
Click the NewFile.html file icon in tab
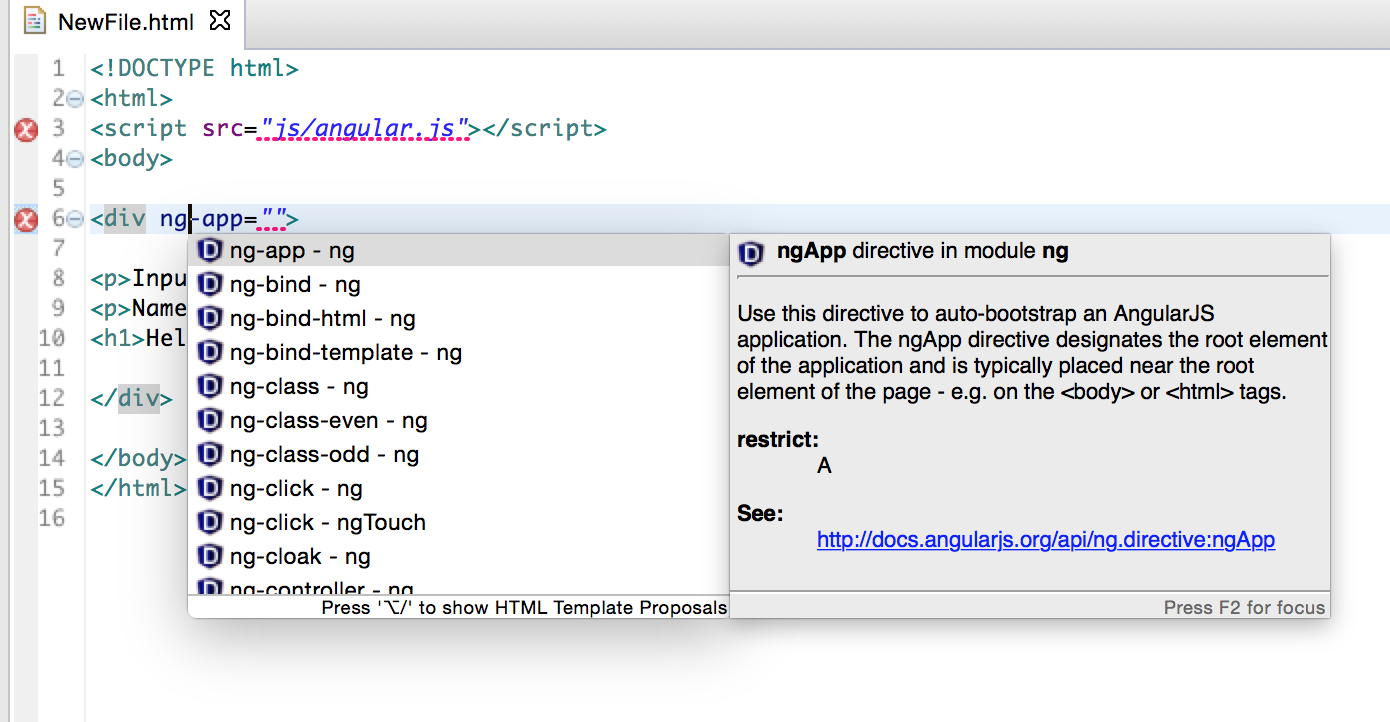click(x=35, y=21)
